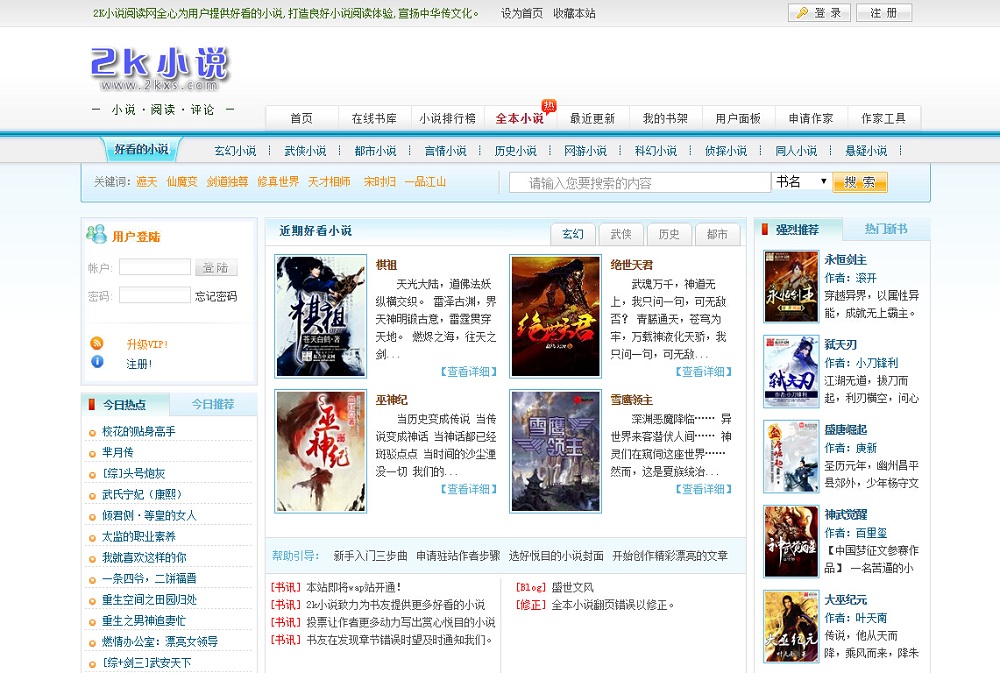Open the 大巫纪元 cover thumbnail
1000x673 pixels.
791,626
